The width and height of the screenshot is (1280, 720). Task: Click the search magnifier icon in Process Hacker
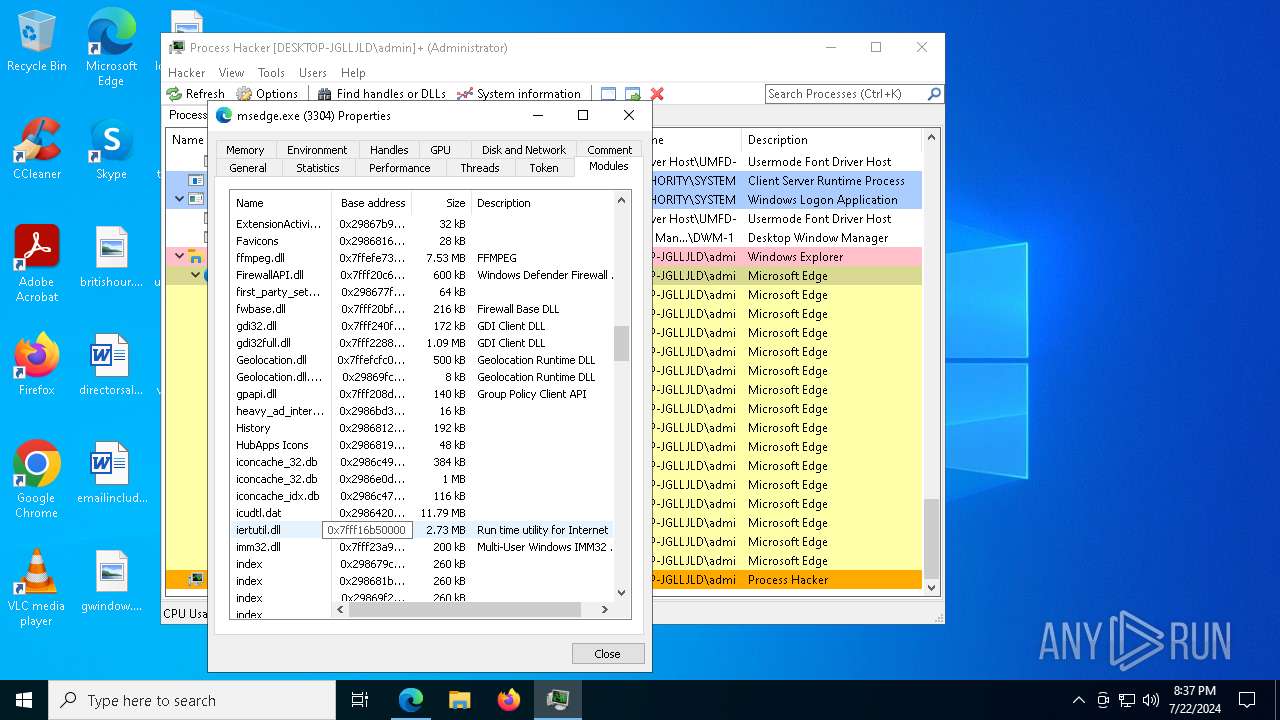(x=934, y=94)
